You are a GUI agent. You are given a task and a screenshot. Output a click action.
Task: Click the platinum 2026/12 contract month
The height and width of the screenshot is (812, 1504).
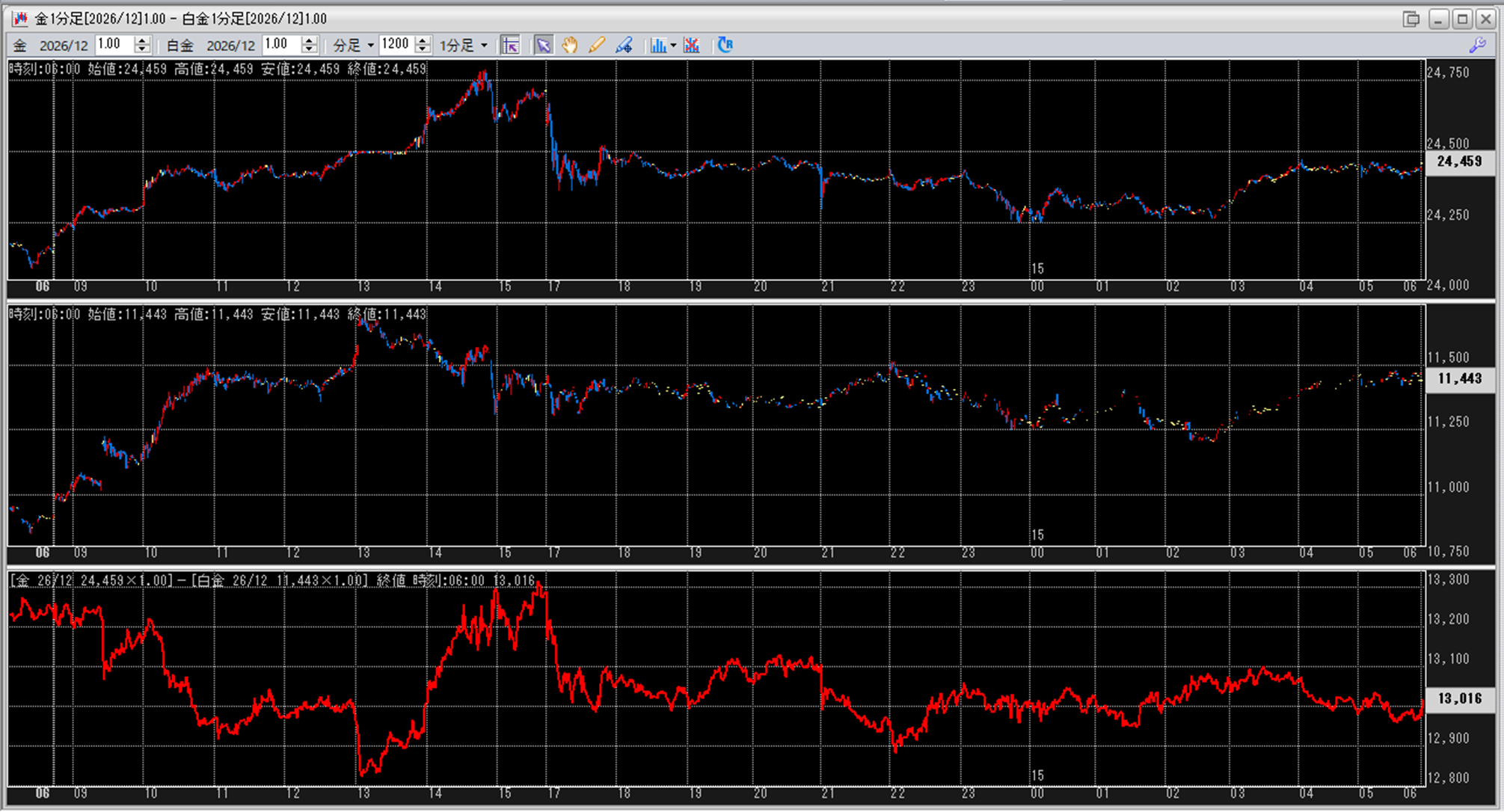230,46
